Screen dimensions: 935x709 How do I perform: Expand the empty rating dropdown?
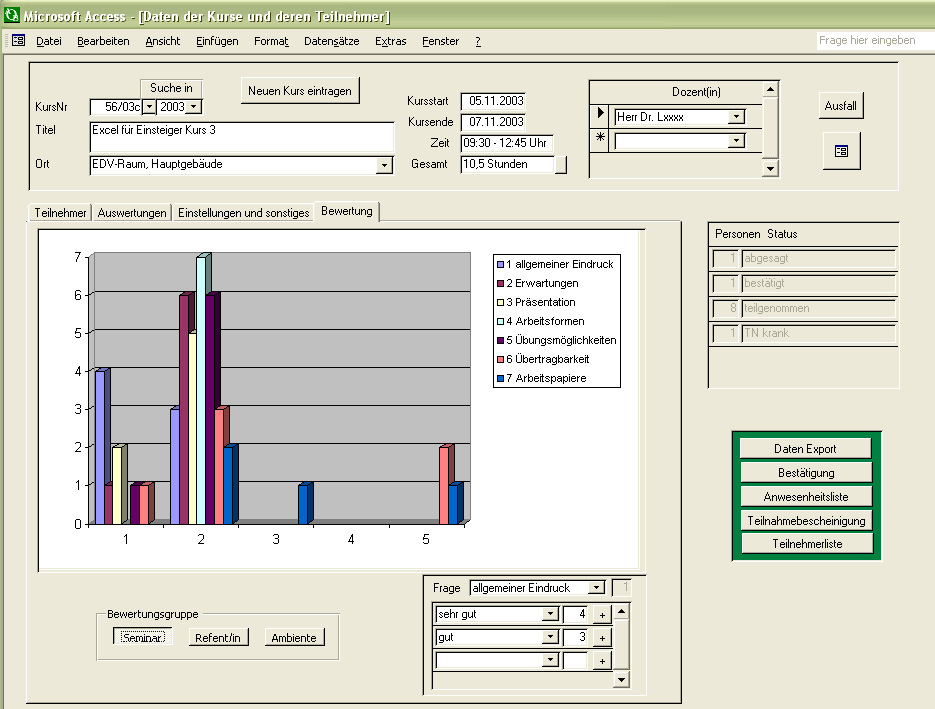550,660
